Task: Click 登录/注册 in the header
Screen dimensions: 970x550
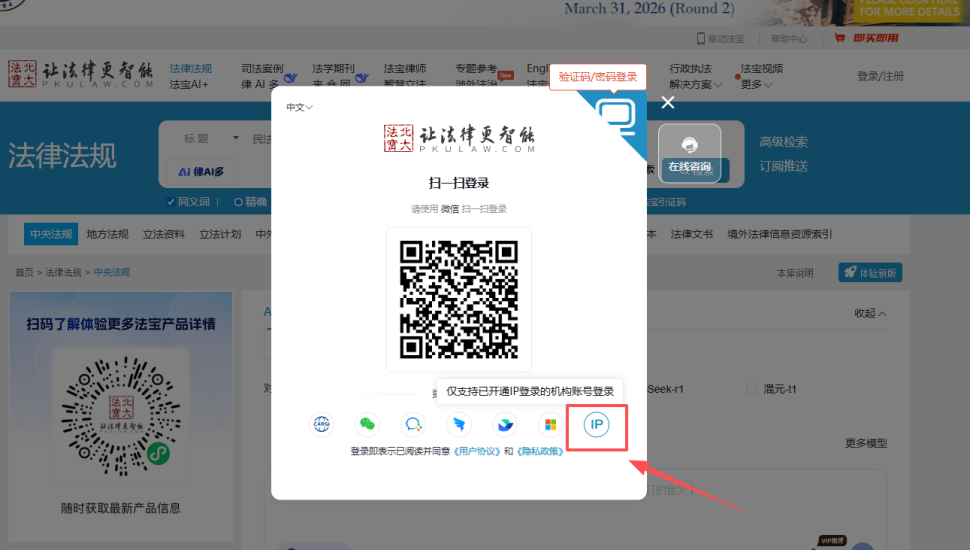Action: [x=880, y=76]
